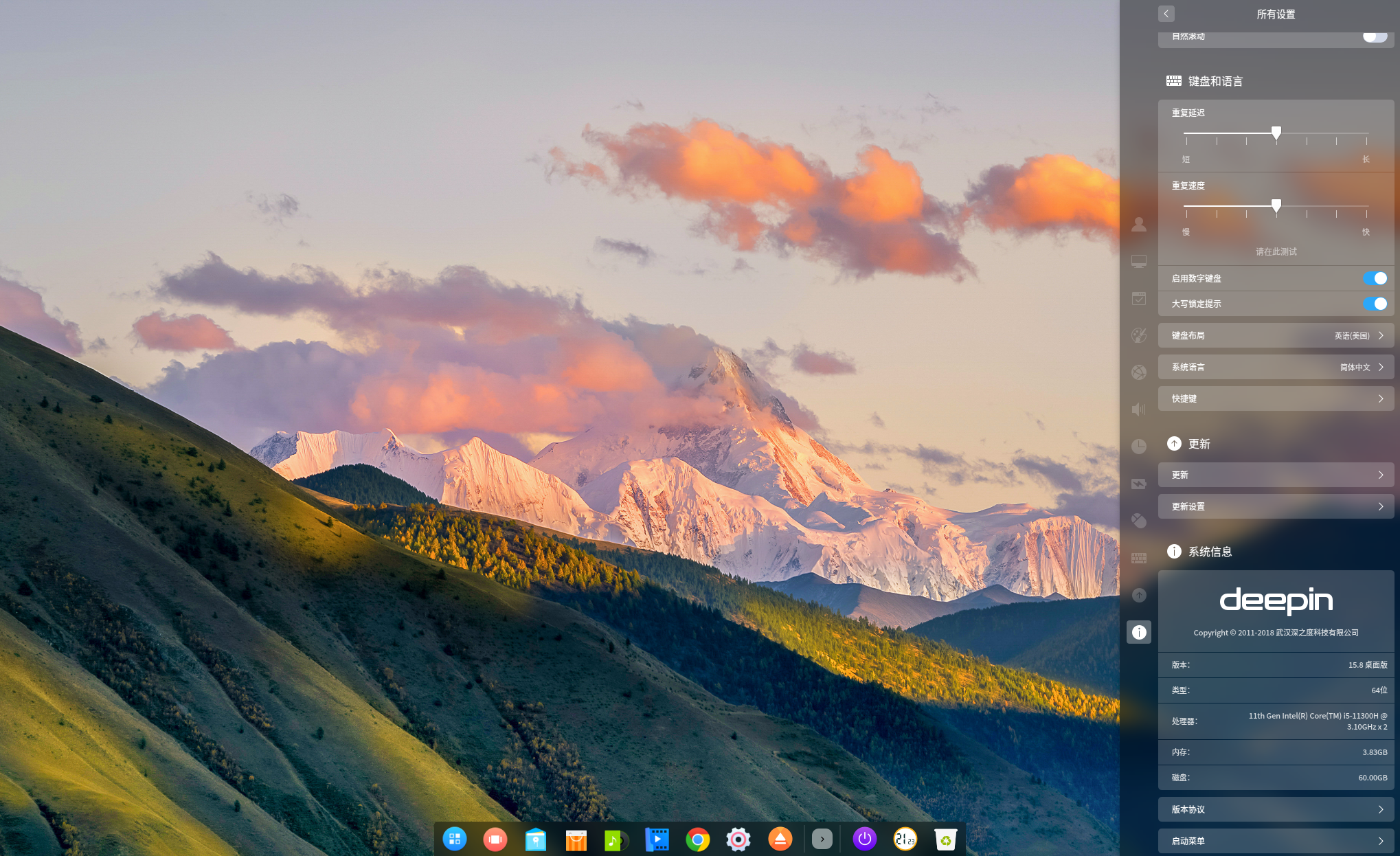Expand the shortcuts (快捷键) row
The height and width of the screenshot is (856, 1400).
pyautogui.click(x=1276, y=398)
